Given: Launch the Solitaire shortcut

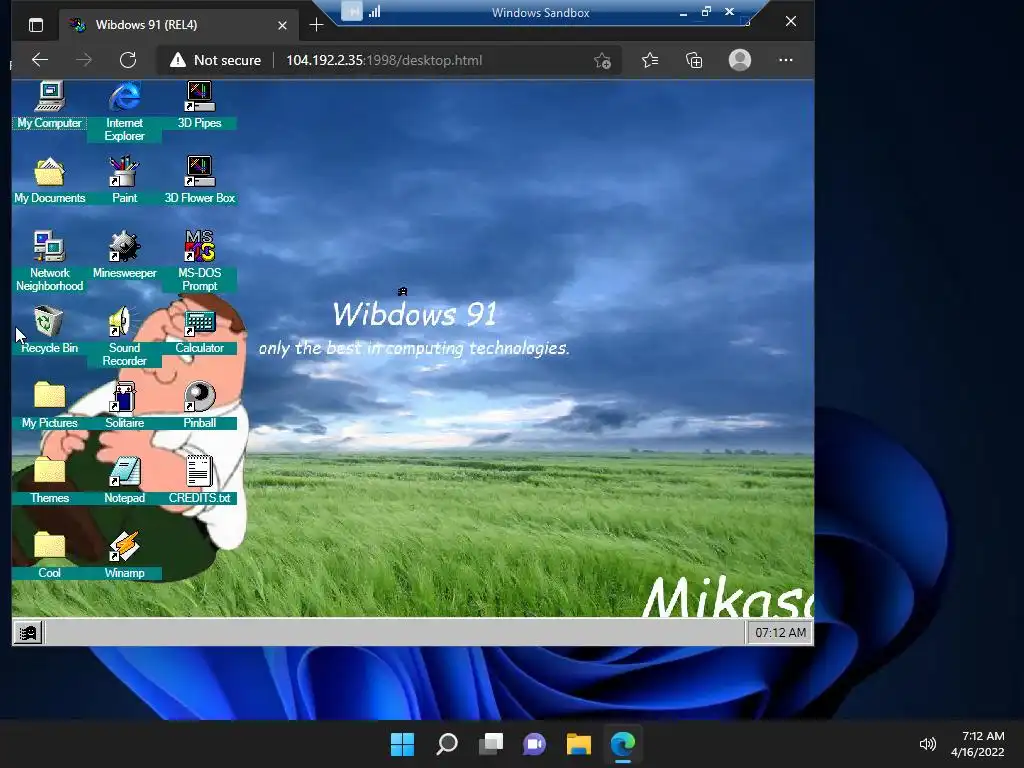Looking at the screenshot, I should click(124, 405).
